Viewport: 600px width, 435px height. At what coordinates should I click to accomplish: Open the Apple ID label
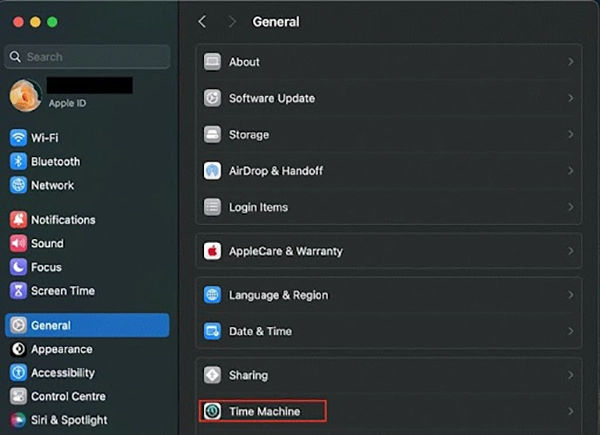[x=67, y=103]
